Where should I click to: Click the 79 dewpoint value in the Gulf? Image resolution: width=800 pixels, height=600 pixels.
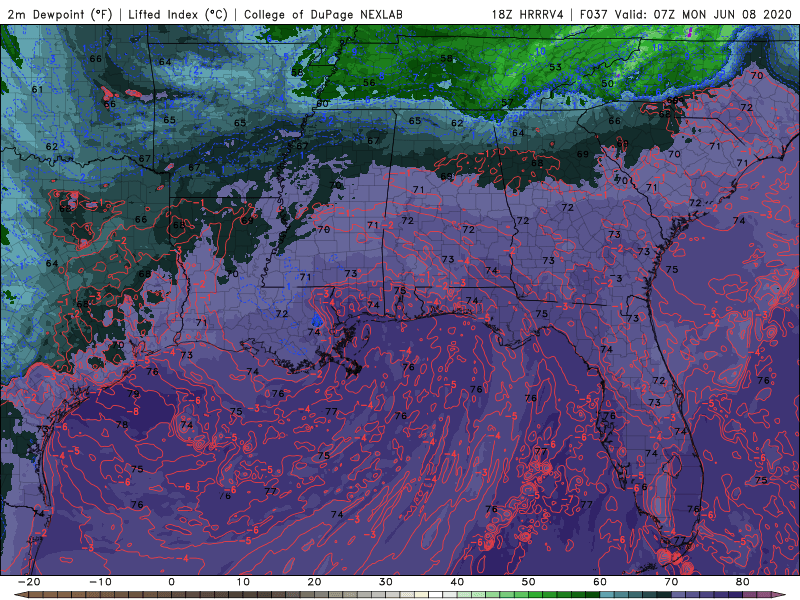[x=134, y=393]
